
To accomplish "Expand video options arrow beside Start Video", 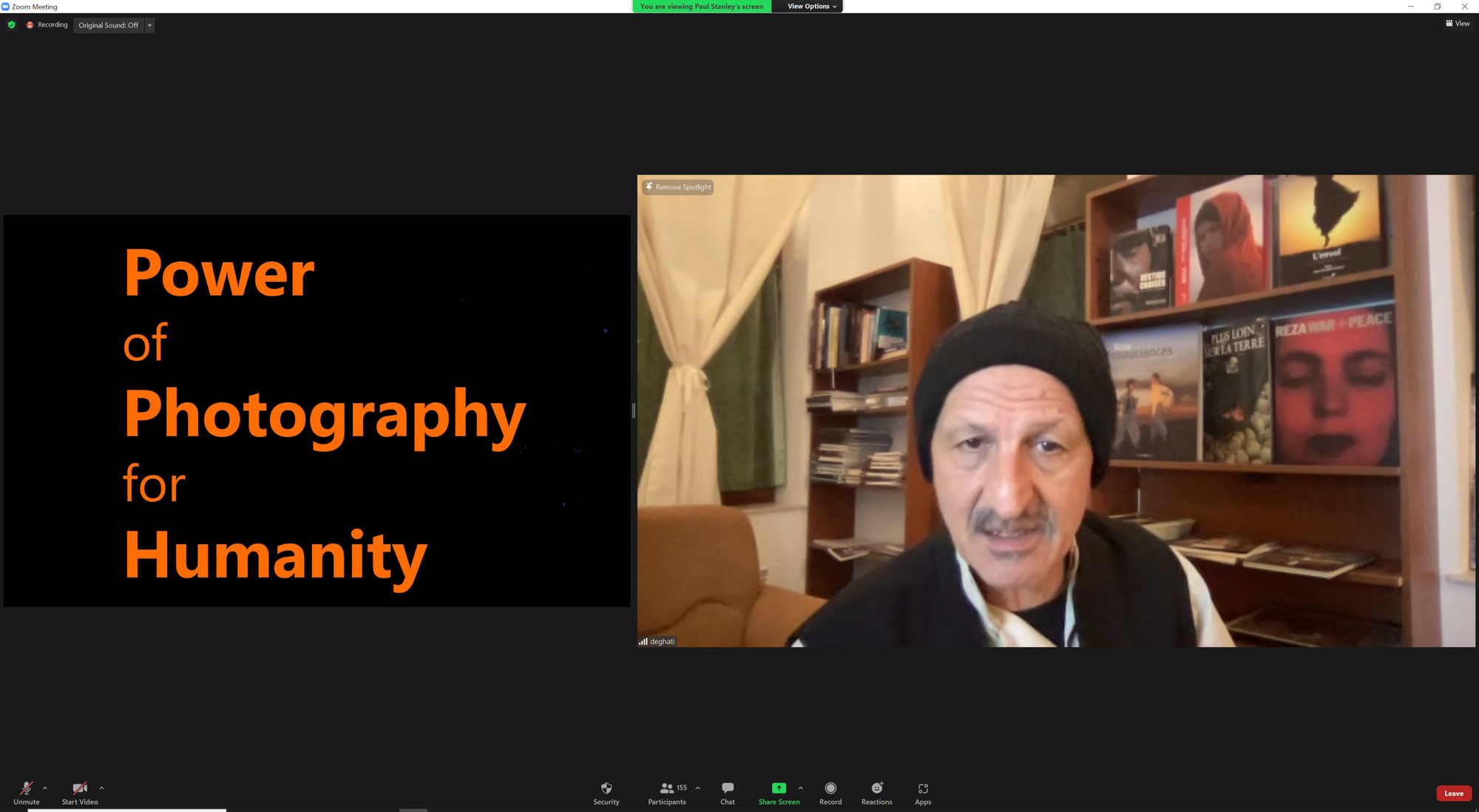I will (x=101, y=788).
